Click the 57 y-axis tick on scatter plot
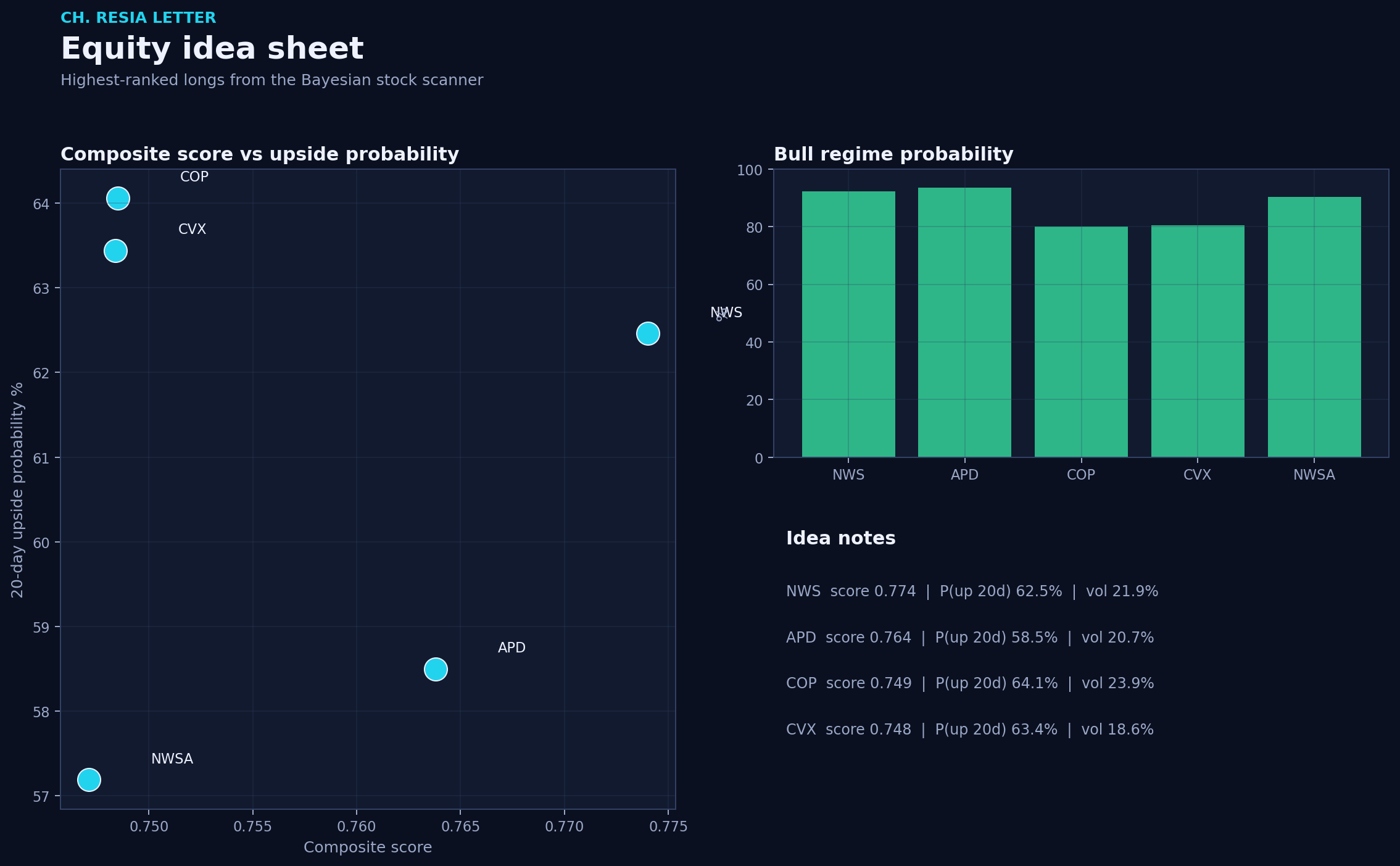 click(x=41, y=797)
